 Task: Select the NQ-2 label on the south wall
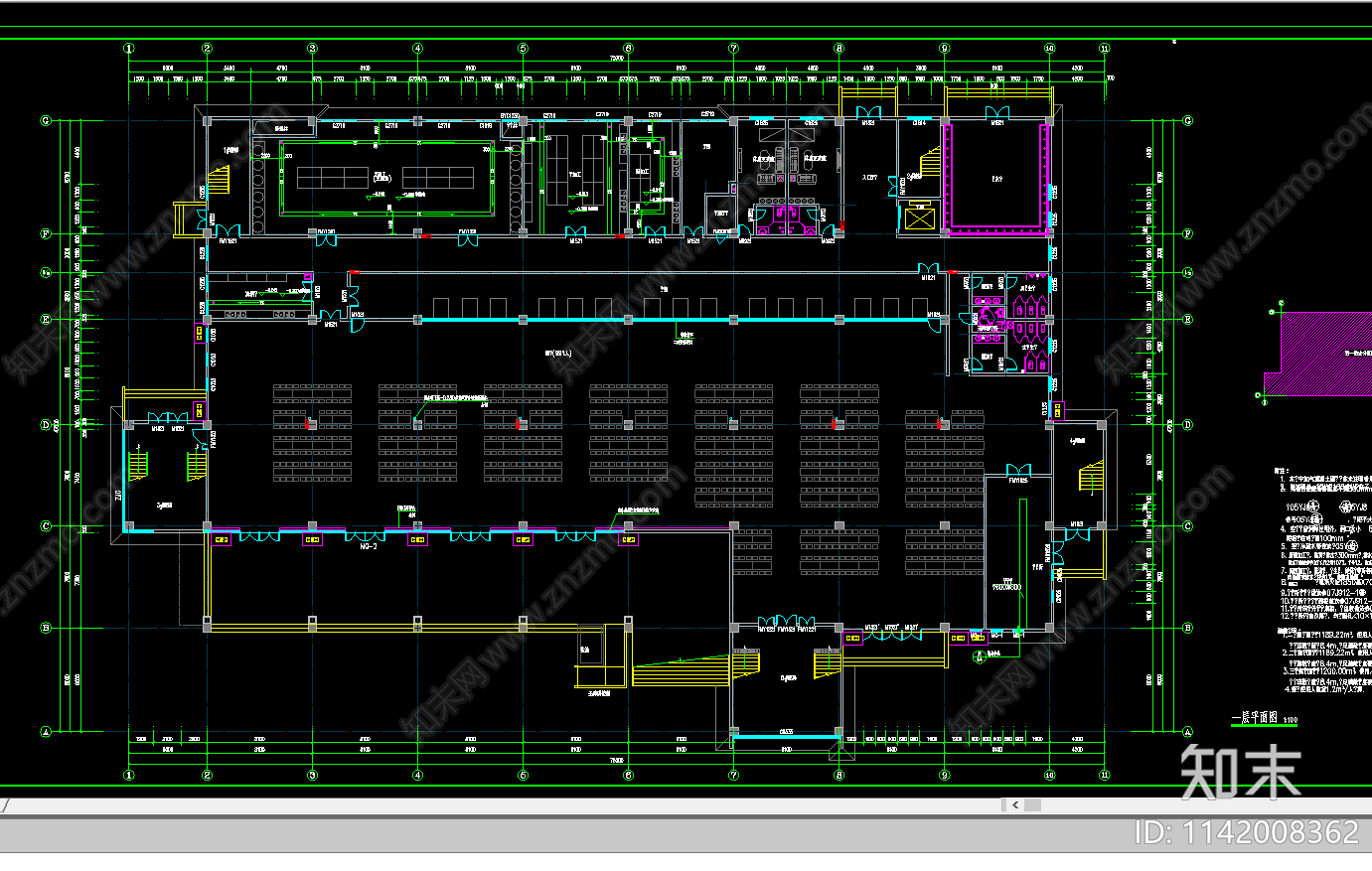click(x=369, y=545)
